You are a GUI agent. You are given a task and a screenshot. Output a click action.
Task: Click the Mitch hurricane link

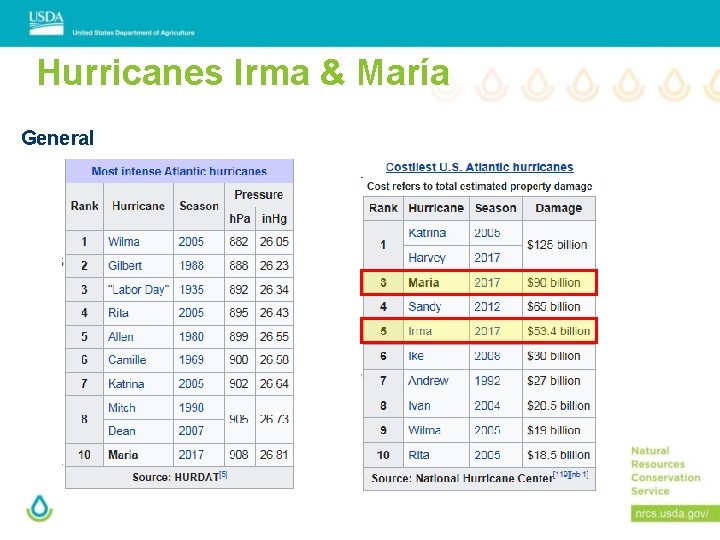(x=122, y=407)
